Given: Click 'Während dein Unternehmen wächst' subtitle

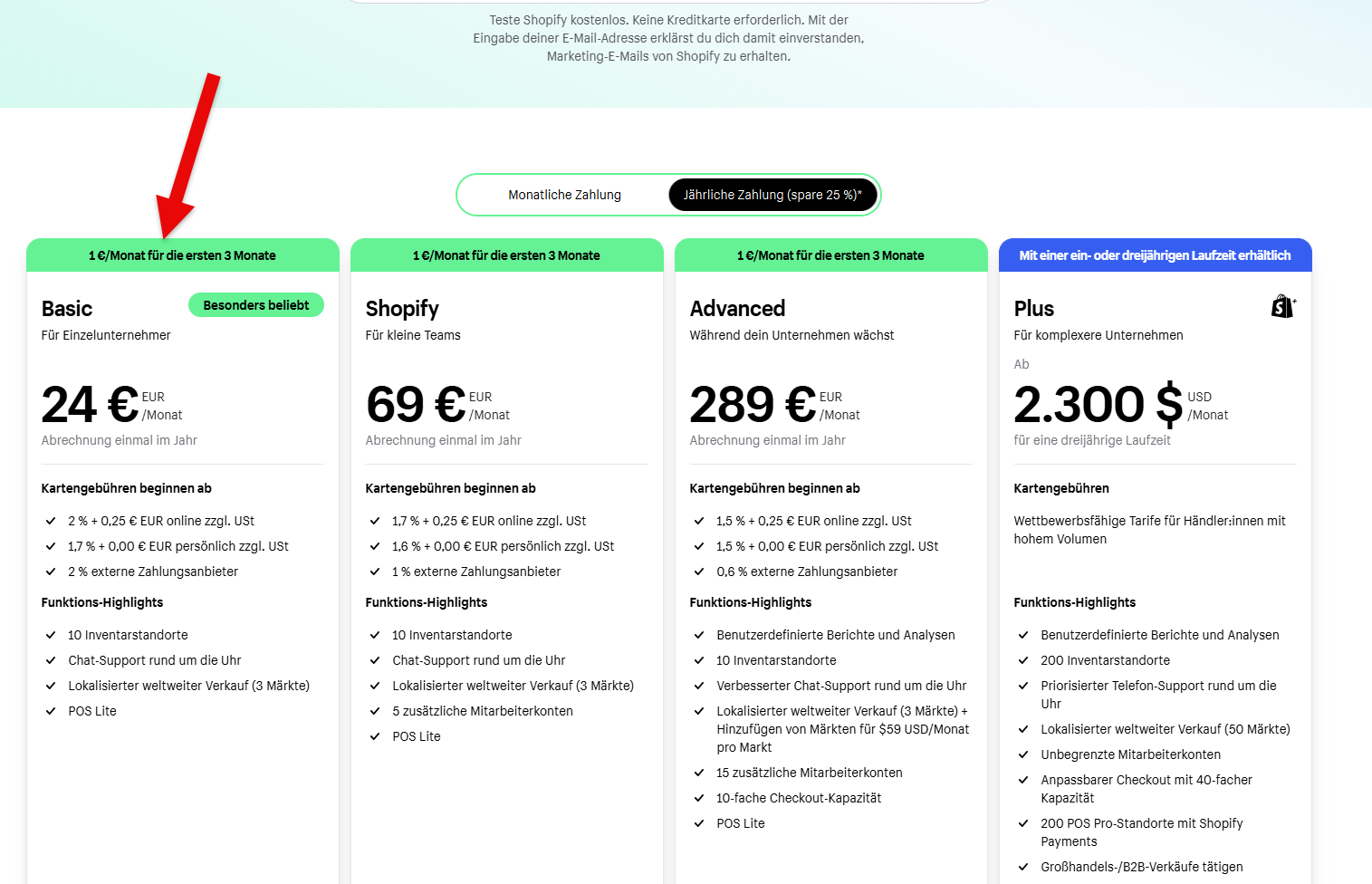Looking at the screenshot, I should 792,335.
